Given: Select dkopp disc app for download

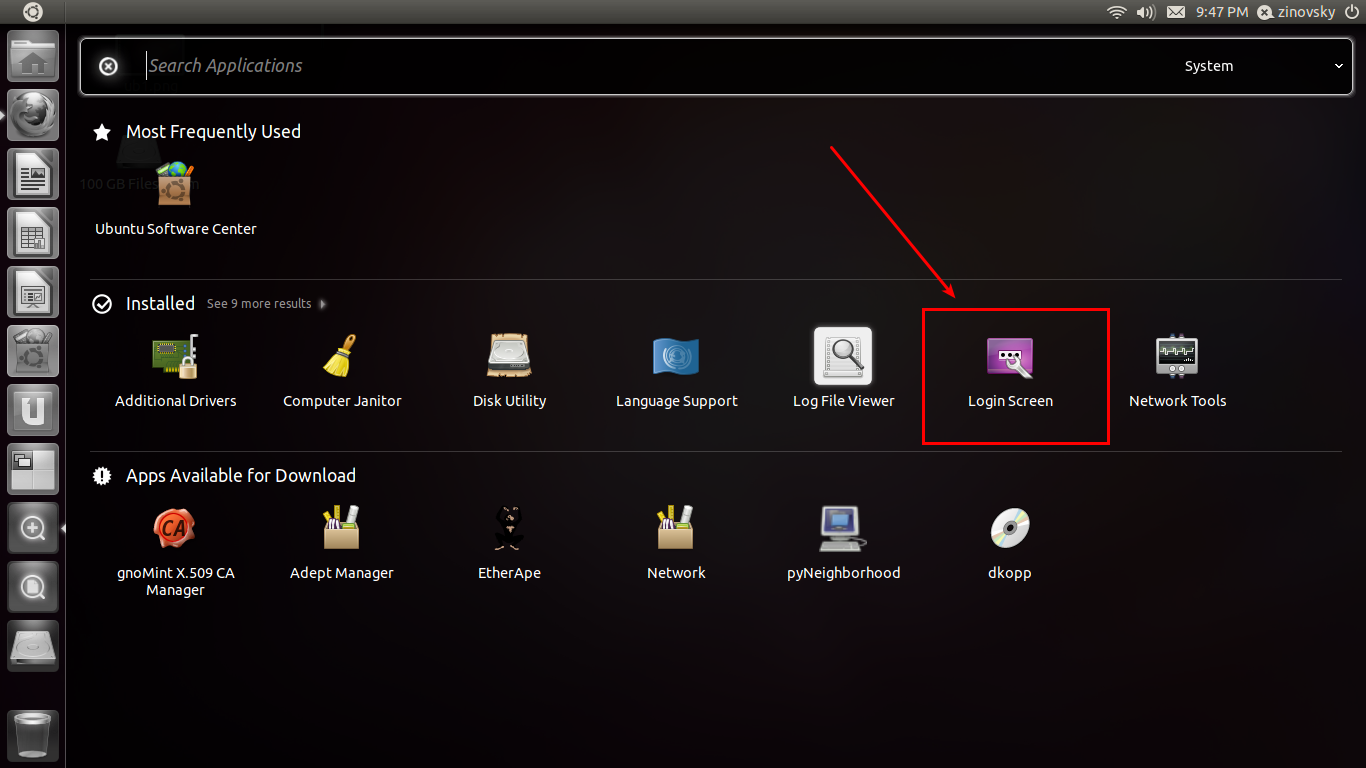Looking at the screenshot, I should point(1010,543).
